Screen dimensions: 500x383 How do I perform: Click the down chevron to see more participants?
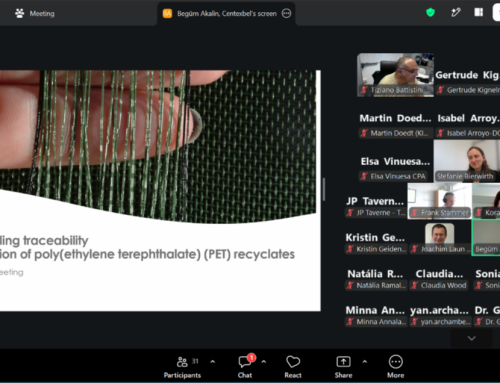[471, 338]
